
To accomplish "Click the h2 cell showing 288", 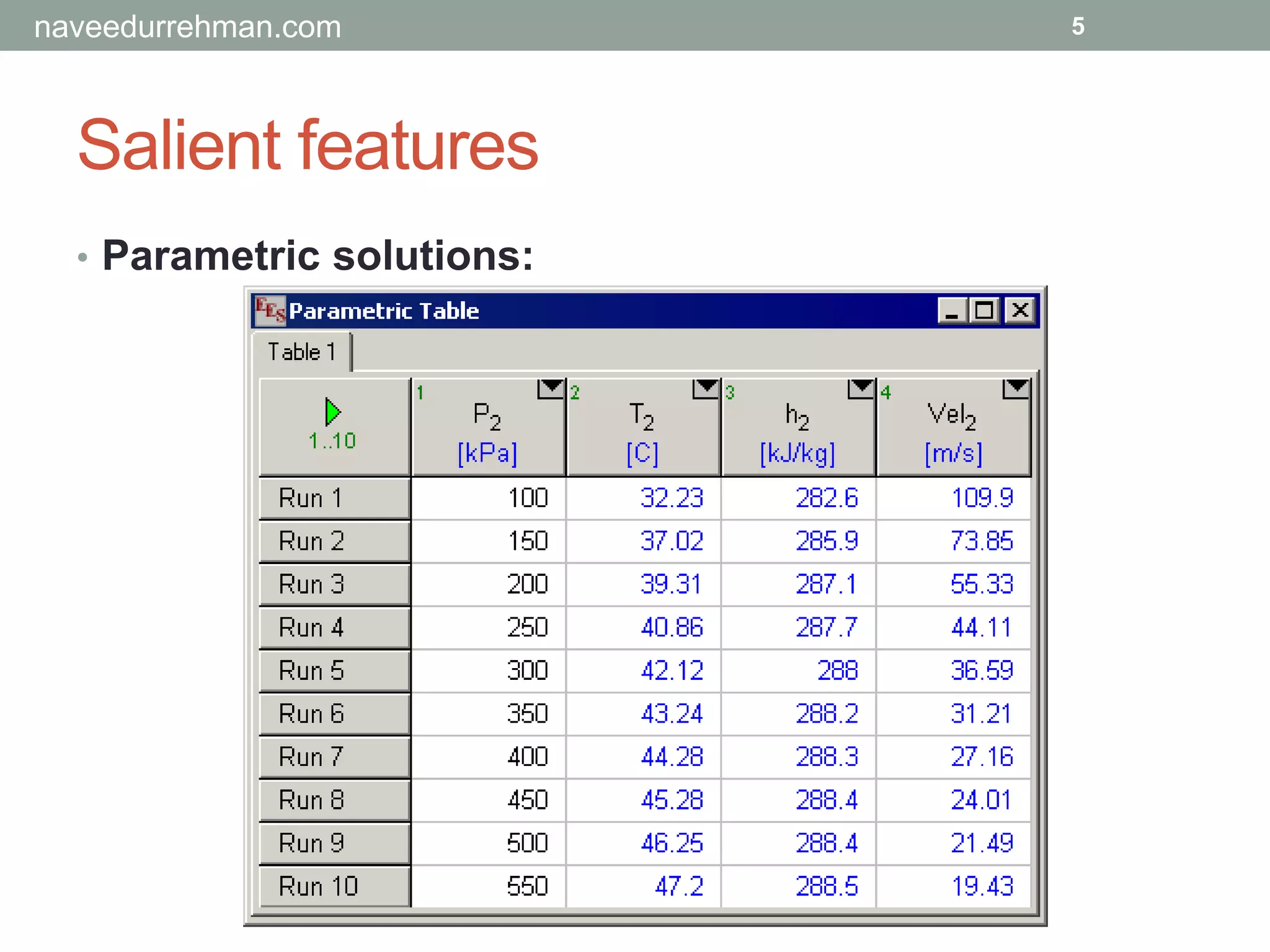I will pyautogui.click(x=799, y=671).
